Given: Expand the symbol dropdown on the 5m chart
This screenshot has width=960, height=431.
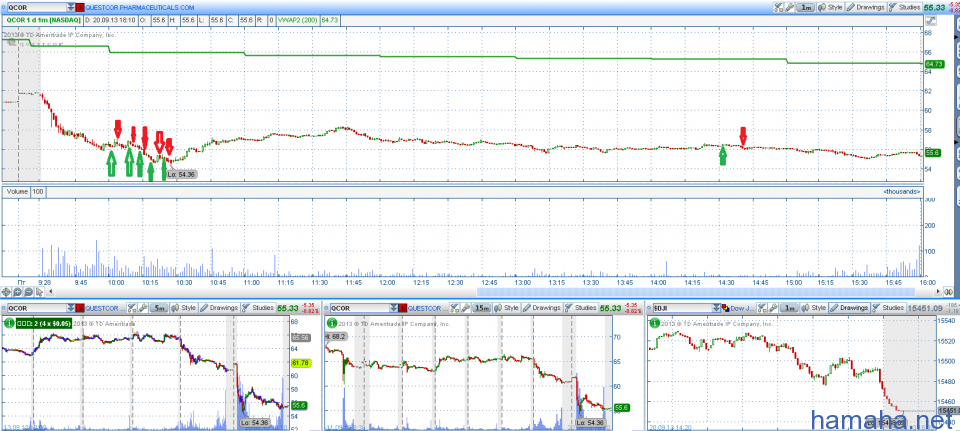Looking at the screenshot, I should [70, 308].
